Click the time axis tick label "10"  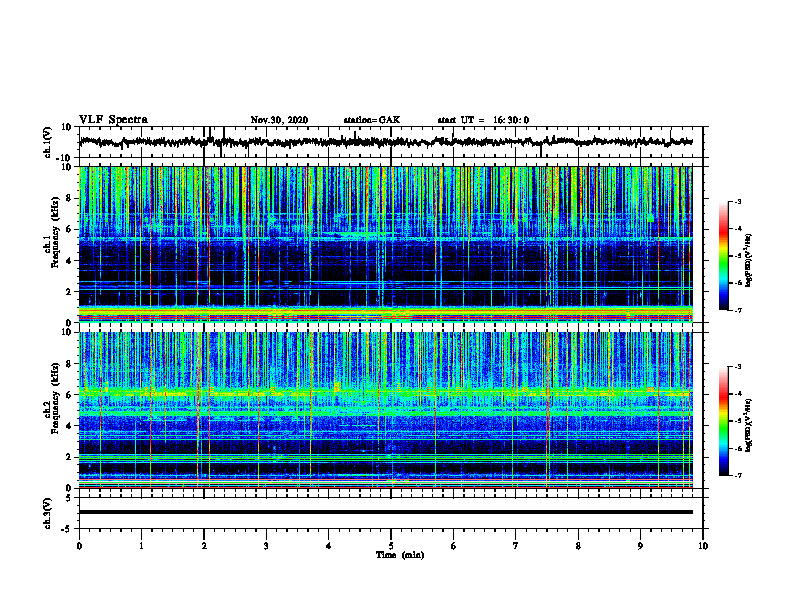pyautogui.click(x=703, y=546)
